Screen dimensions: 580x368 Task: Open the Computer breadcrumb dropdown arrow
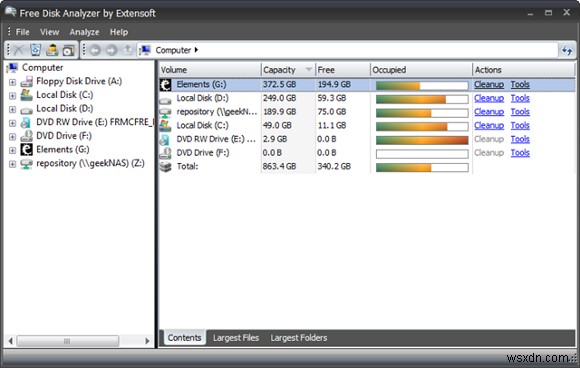196,50
